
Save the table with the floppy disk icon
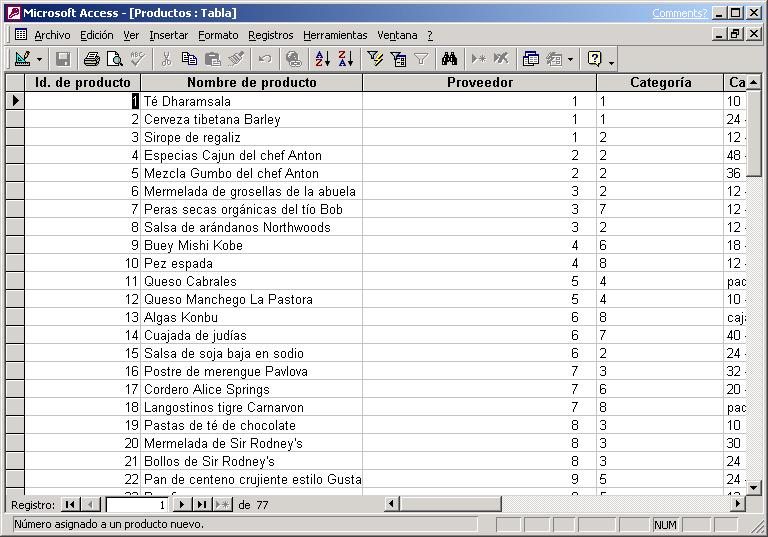click(63, 59)
